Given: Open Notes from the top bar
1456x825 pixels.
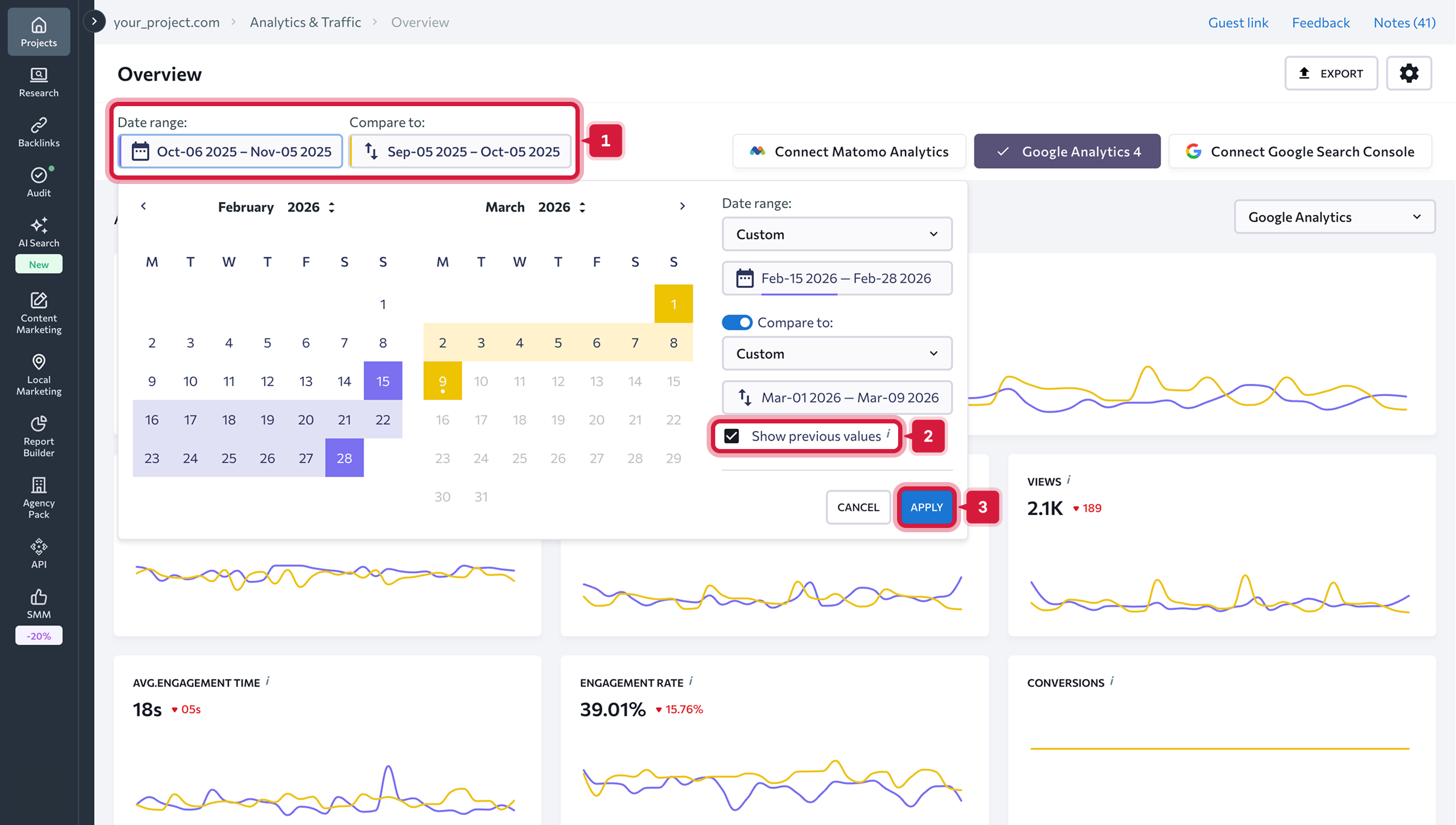Looking at the screenshot, I should point(1403,22).
